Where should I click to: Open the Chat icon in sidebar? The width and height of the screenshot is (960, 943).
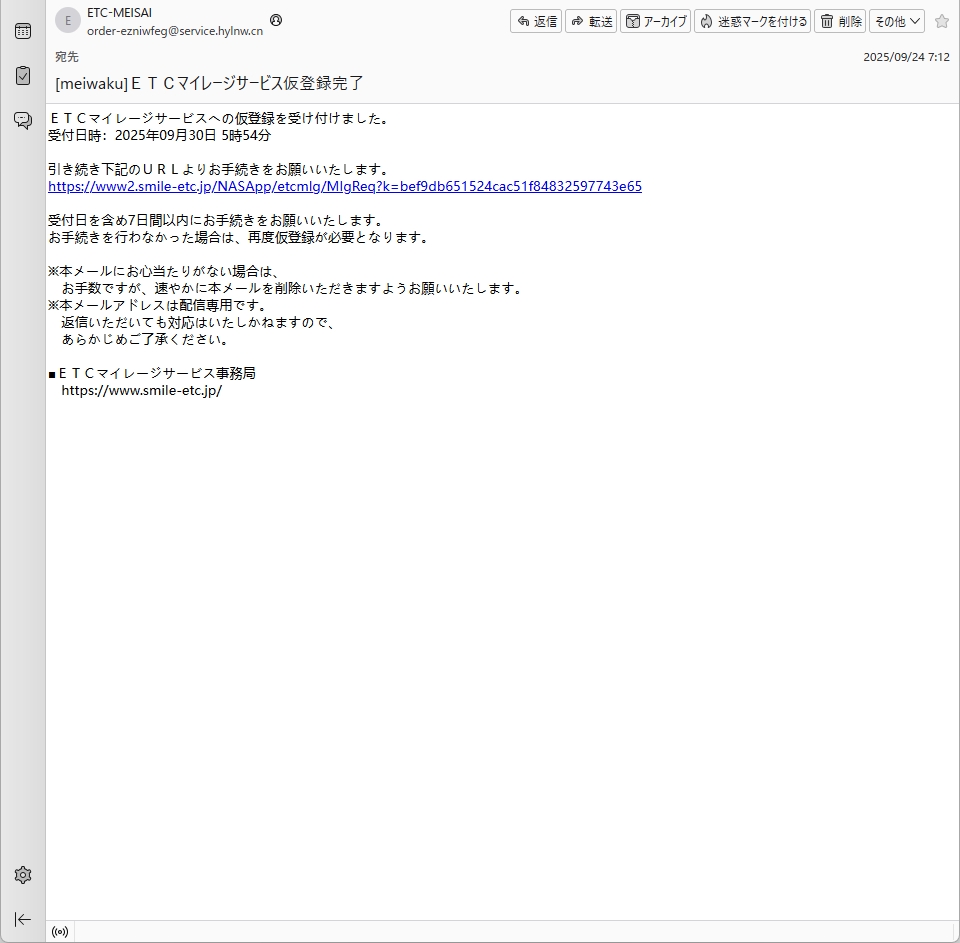click(22, 121)
